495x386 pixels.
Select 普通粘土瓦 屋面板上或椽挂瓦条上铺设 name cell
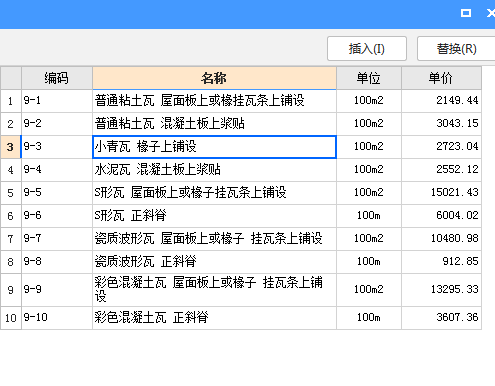pyautogui.click(x=214, y=101)
